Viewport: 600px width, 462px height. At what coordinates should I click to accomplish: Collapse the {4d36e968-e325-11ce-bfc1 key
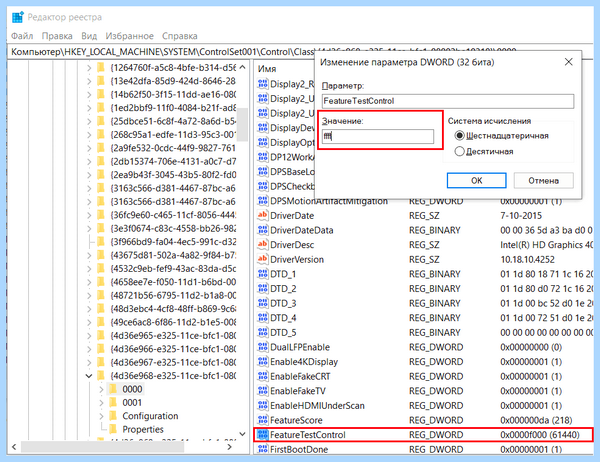coord(89,376)
